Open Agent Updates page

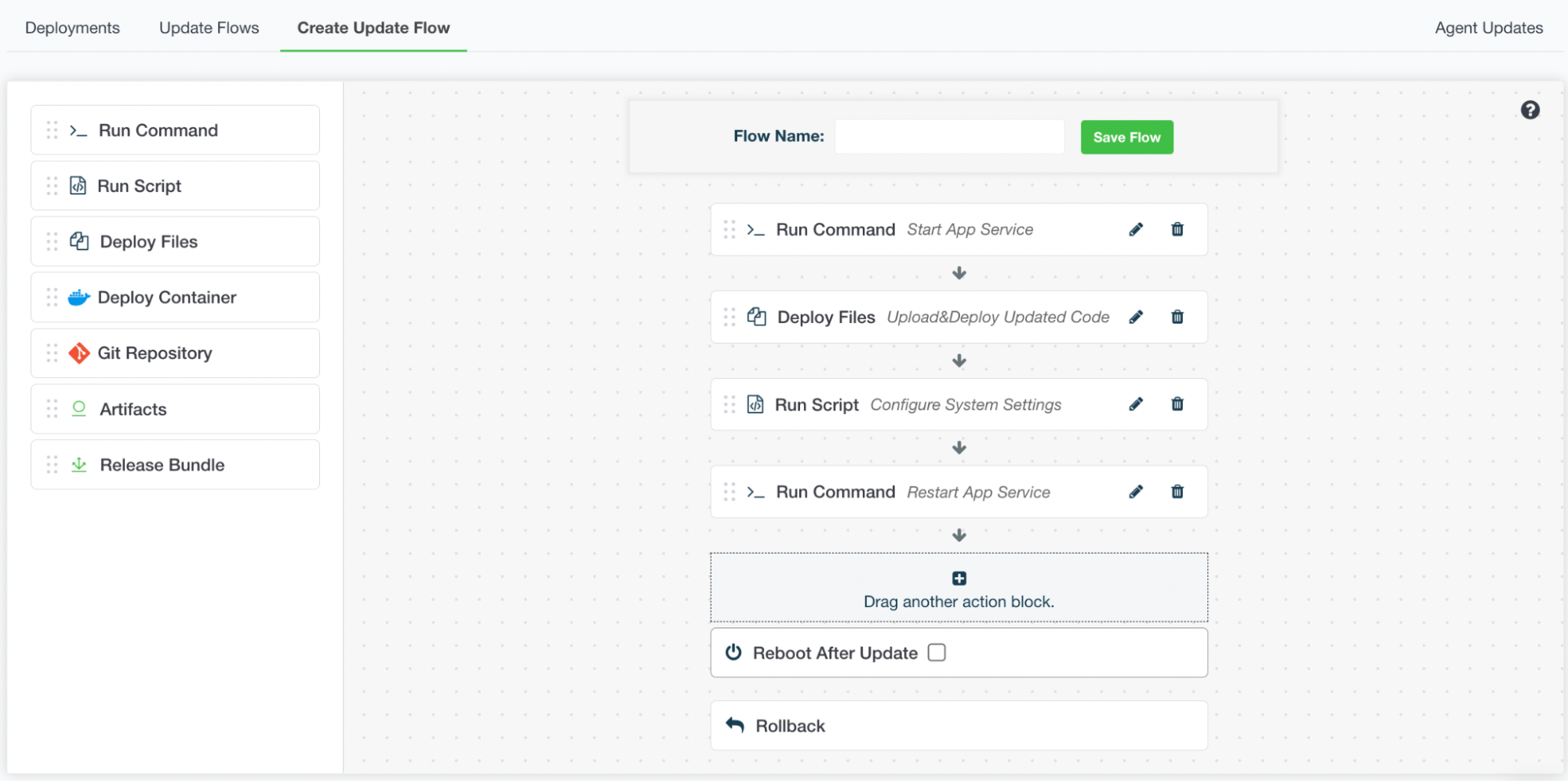(1488, 28)
